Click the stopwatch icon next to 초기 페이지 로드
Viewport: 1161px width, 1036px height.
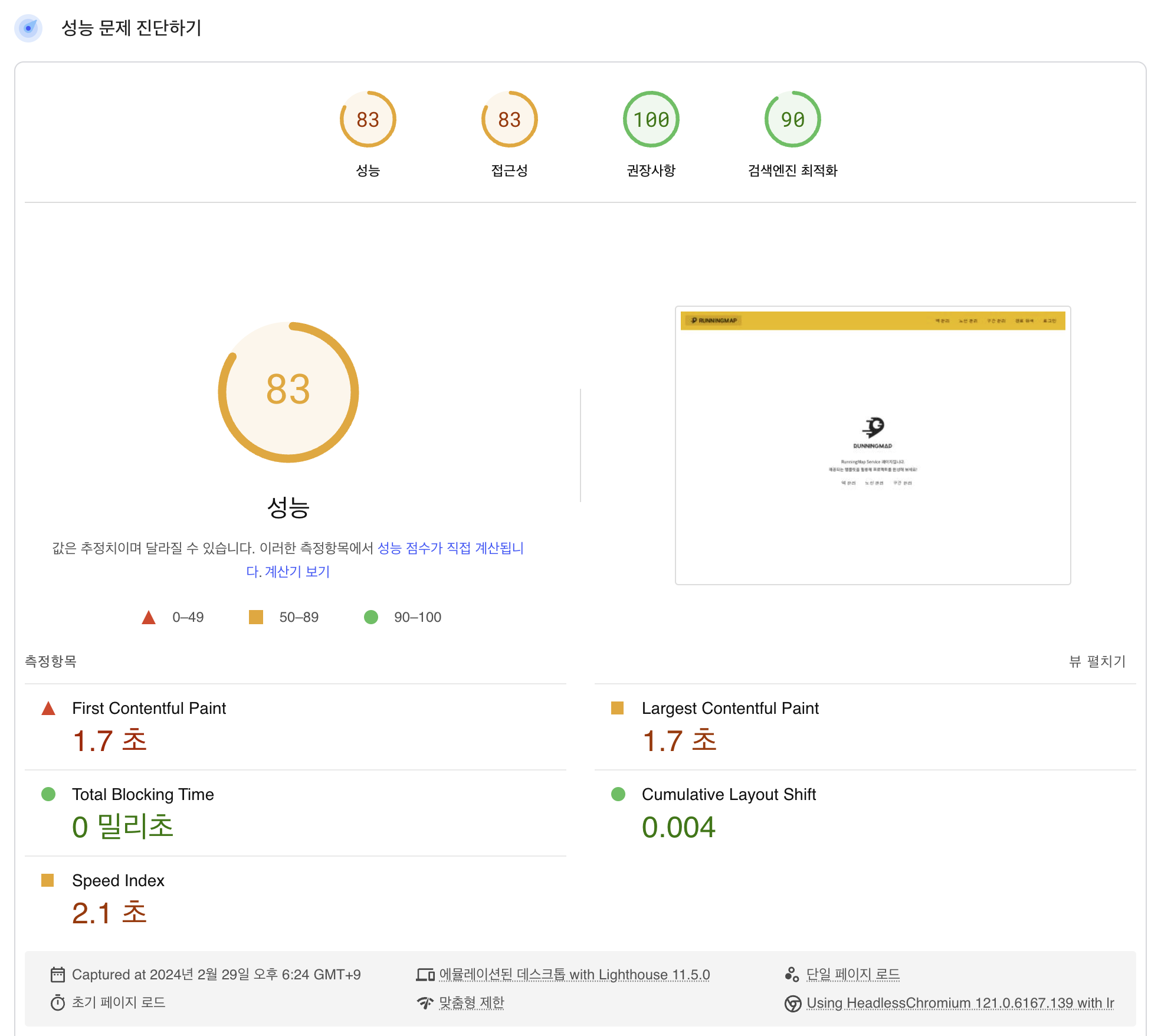[58, 1002]
